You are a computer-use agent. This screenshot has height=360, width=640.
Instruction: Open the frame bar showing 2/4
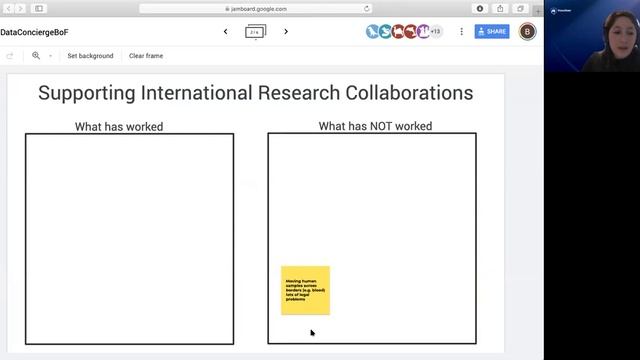[256, 31]
